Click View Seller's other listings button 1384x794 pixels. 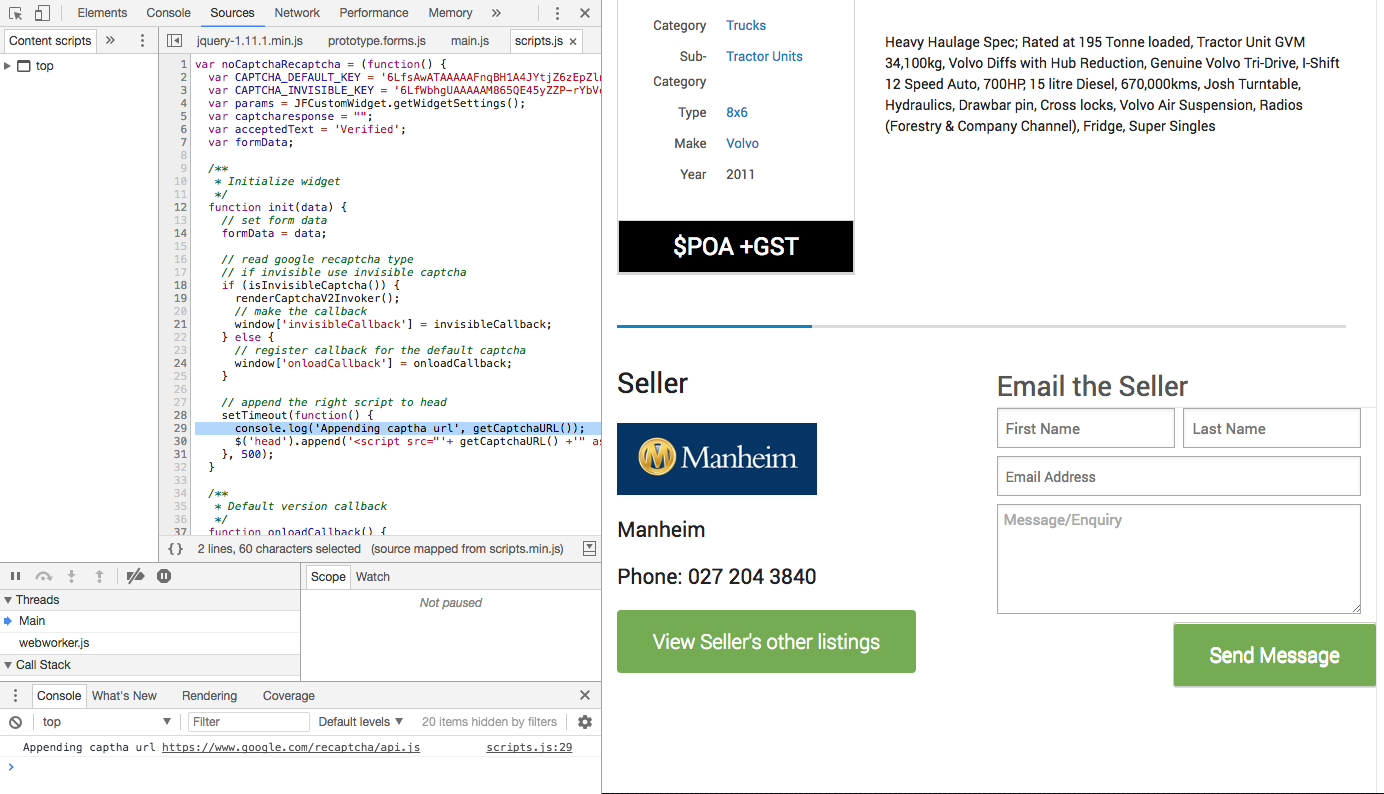(766, 642)
